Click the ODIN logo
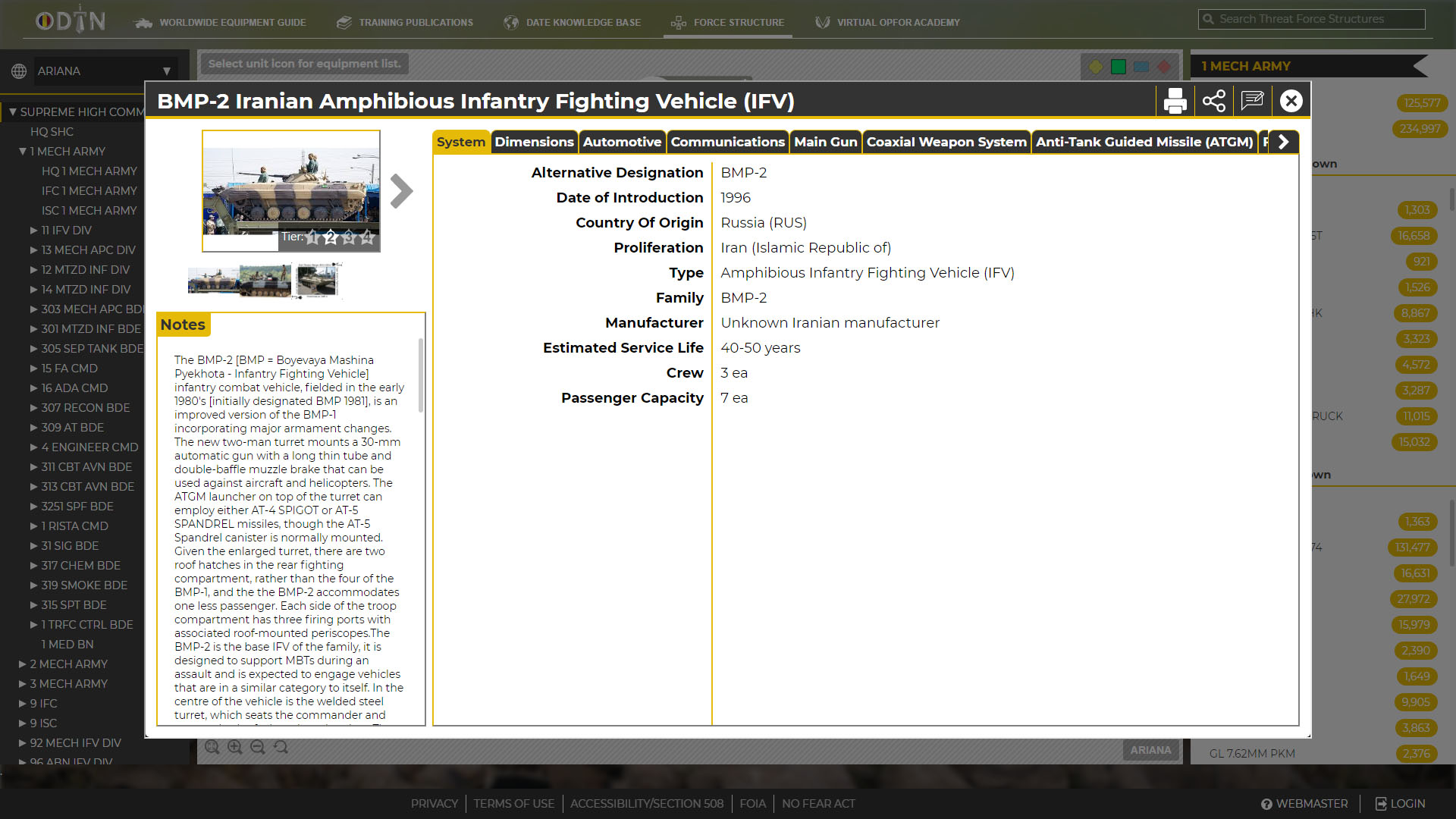The height and width of the screenshot is (819, 1456). (71, 21)
